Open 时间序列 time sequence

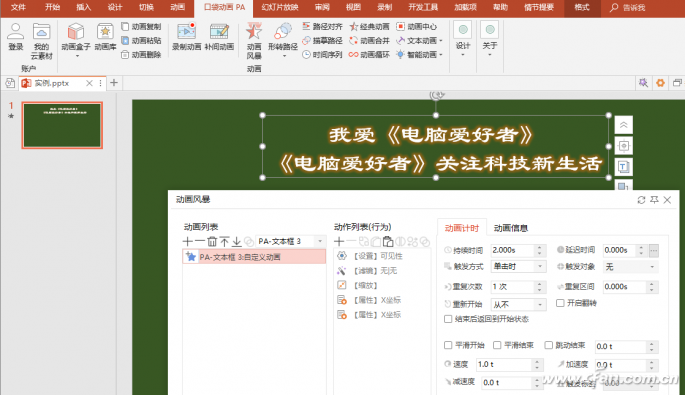tap(322, 55)
